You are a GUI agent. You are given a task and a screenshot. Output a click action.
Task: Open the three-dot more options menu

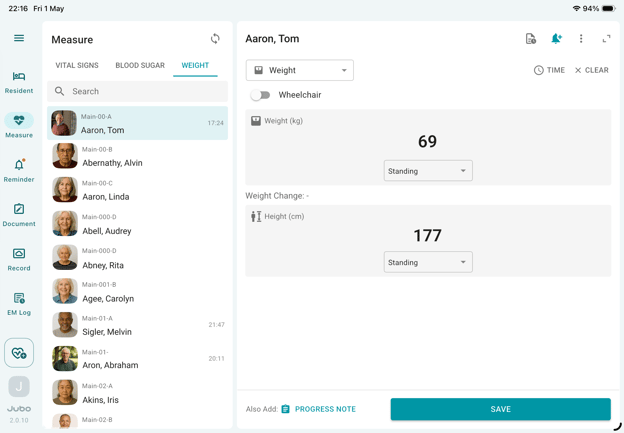(581, 39)
